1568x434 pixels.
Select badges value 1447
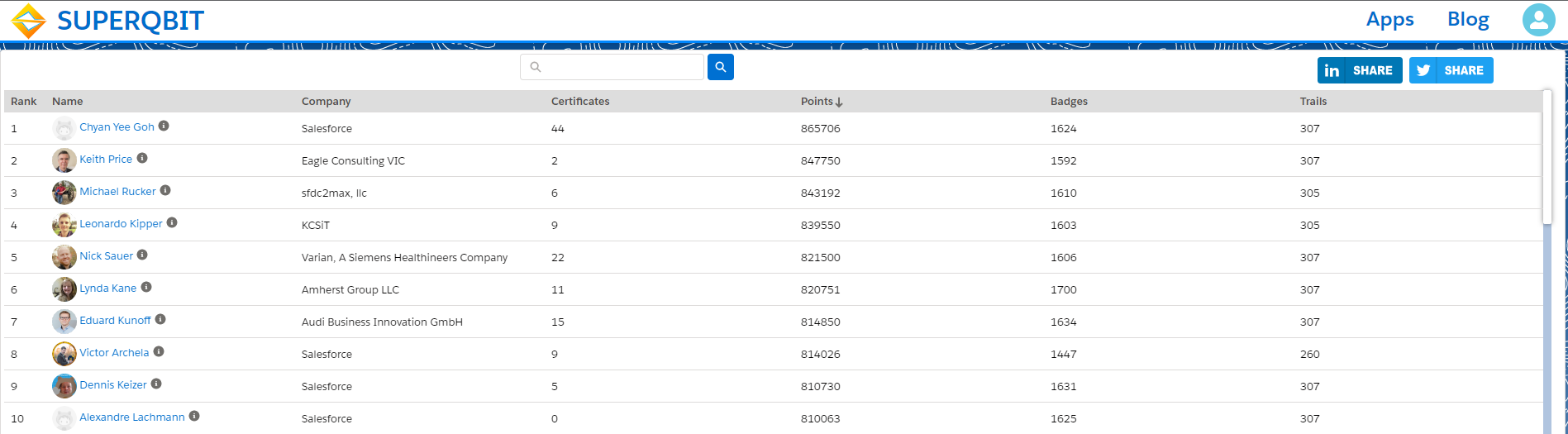[x=1064, y=355]
